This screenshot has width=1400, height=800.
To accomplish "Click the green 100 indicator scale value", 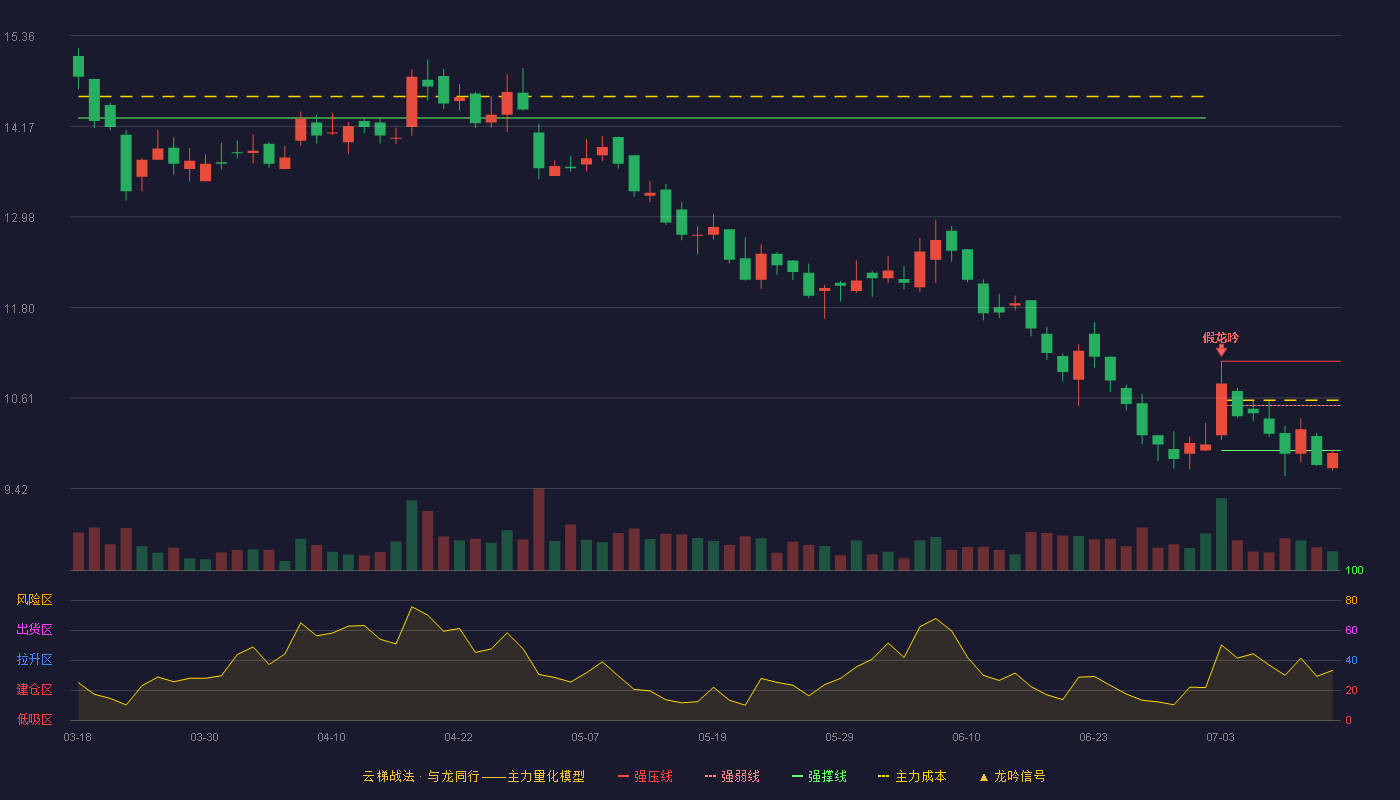I will tap(1354, 570).
